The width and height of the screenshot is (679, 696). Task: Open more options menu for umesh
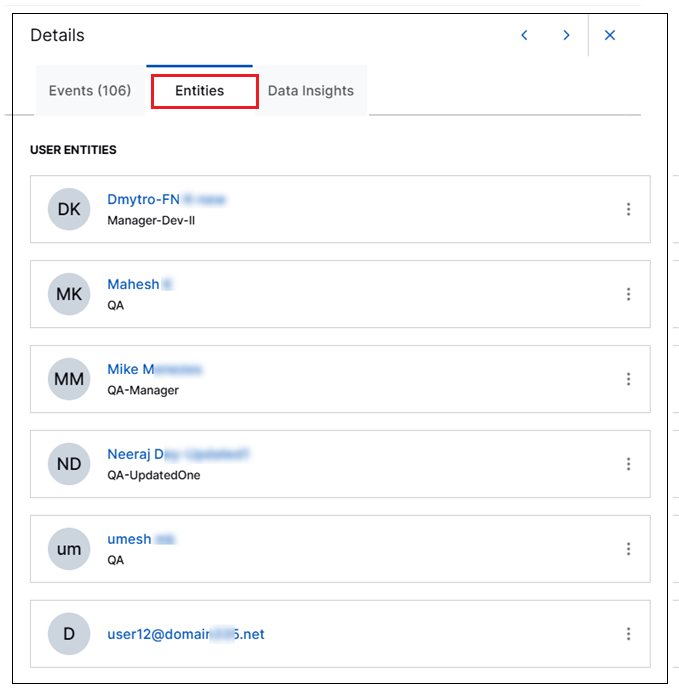[x=628, y=549]
